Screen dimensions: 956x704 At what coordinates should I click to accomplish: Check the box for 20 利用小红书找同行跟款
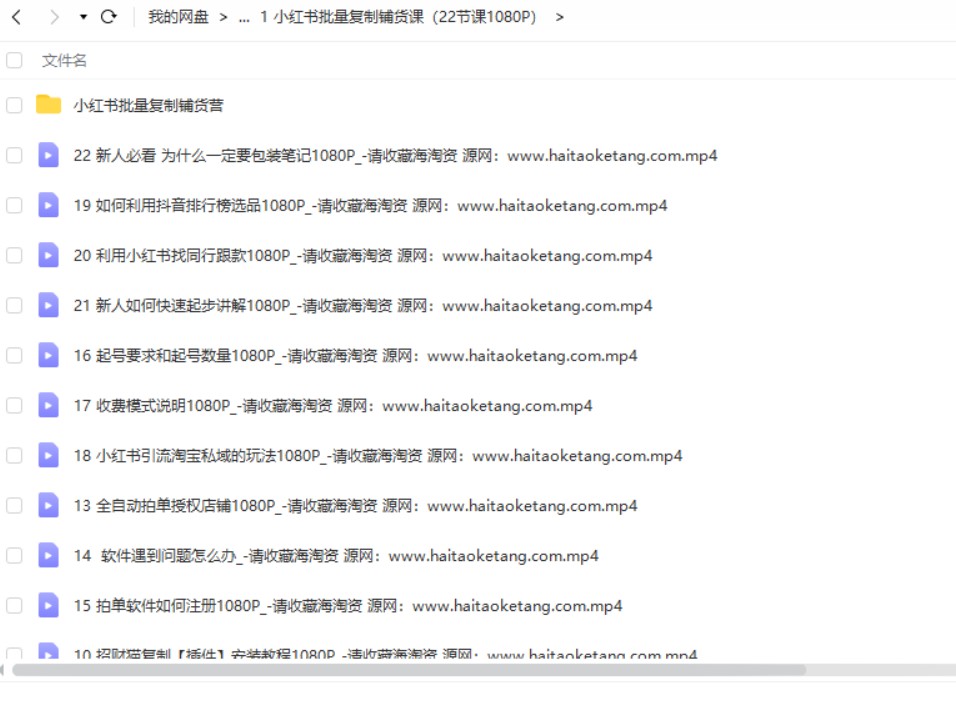(x=14, y=255)
